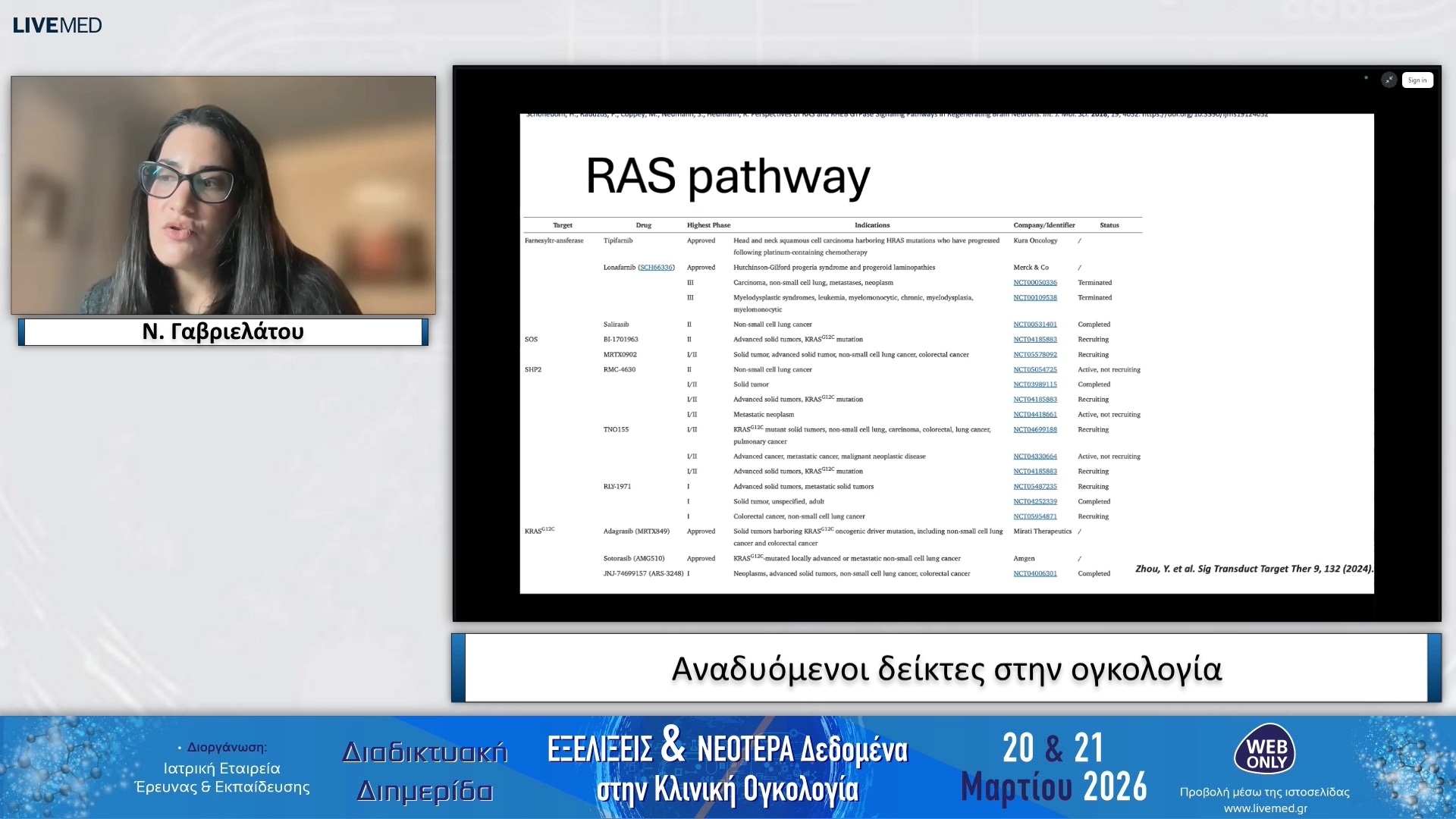Open trial link NCT05054725 for RMC-4630
Screen dimensions: 1456x819
(1034, 370)
